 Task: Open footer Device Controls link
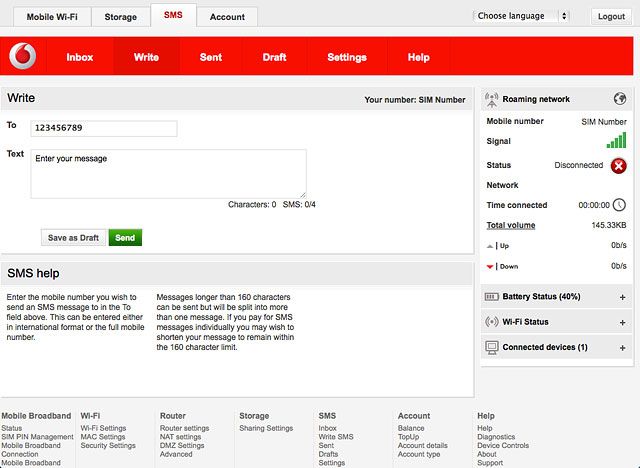coord(503,446)
